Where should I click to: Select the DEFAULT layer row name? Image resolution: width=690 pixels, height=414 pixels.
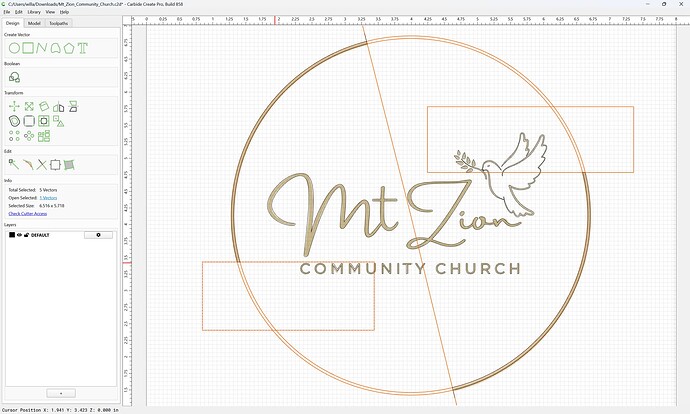tap(40, 235)
